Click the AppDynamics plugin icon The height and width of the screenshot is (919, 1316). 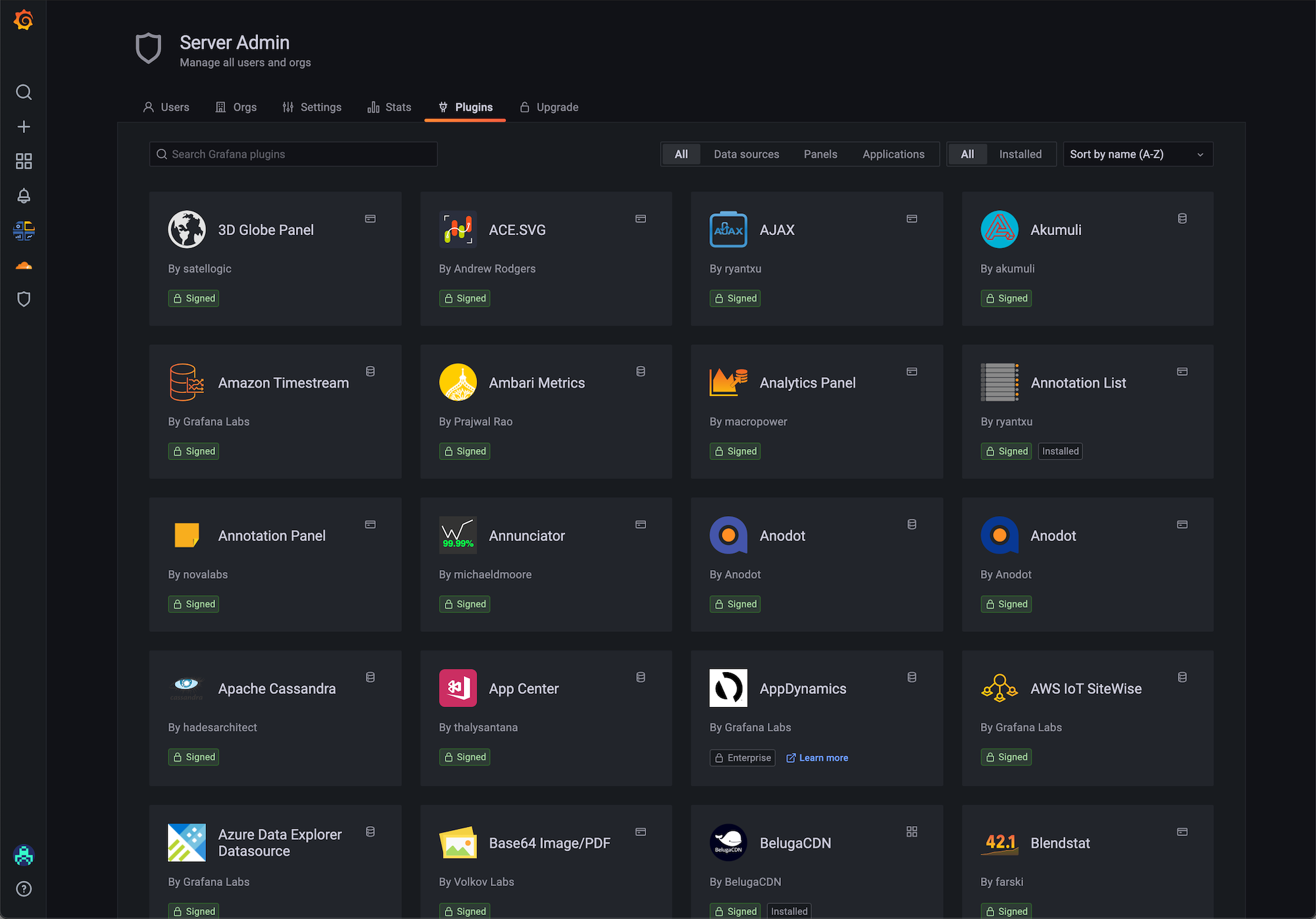point(729,688)
